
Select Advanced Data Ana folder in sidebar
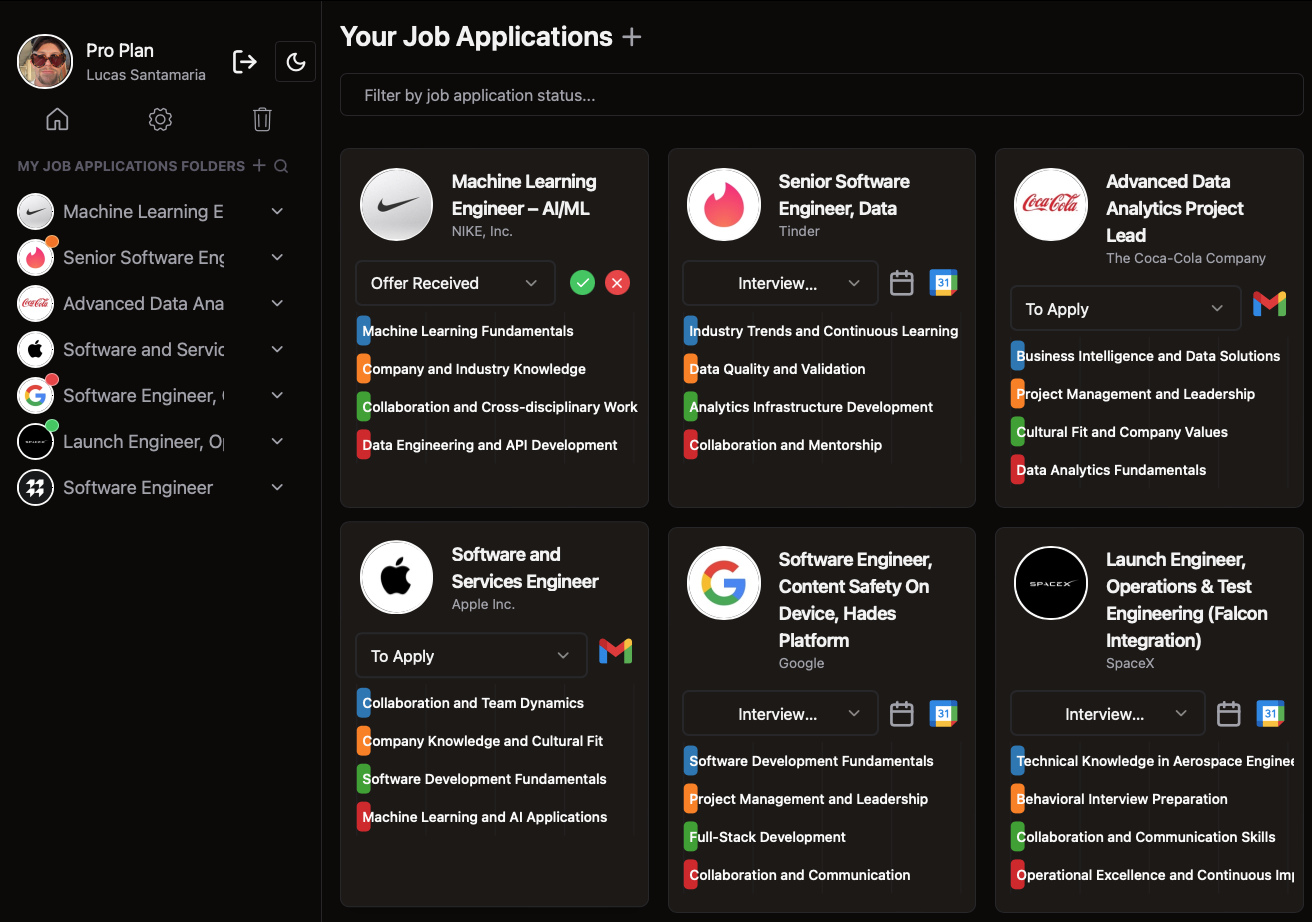[143, 303]
